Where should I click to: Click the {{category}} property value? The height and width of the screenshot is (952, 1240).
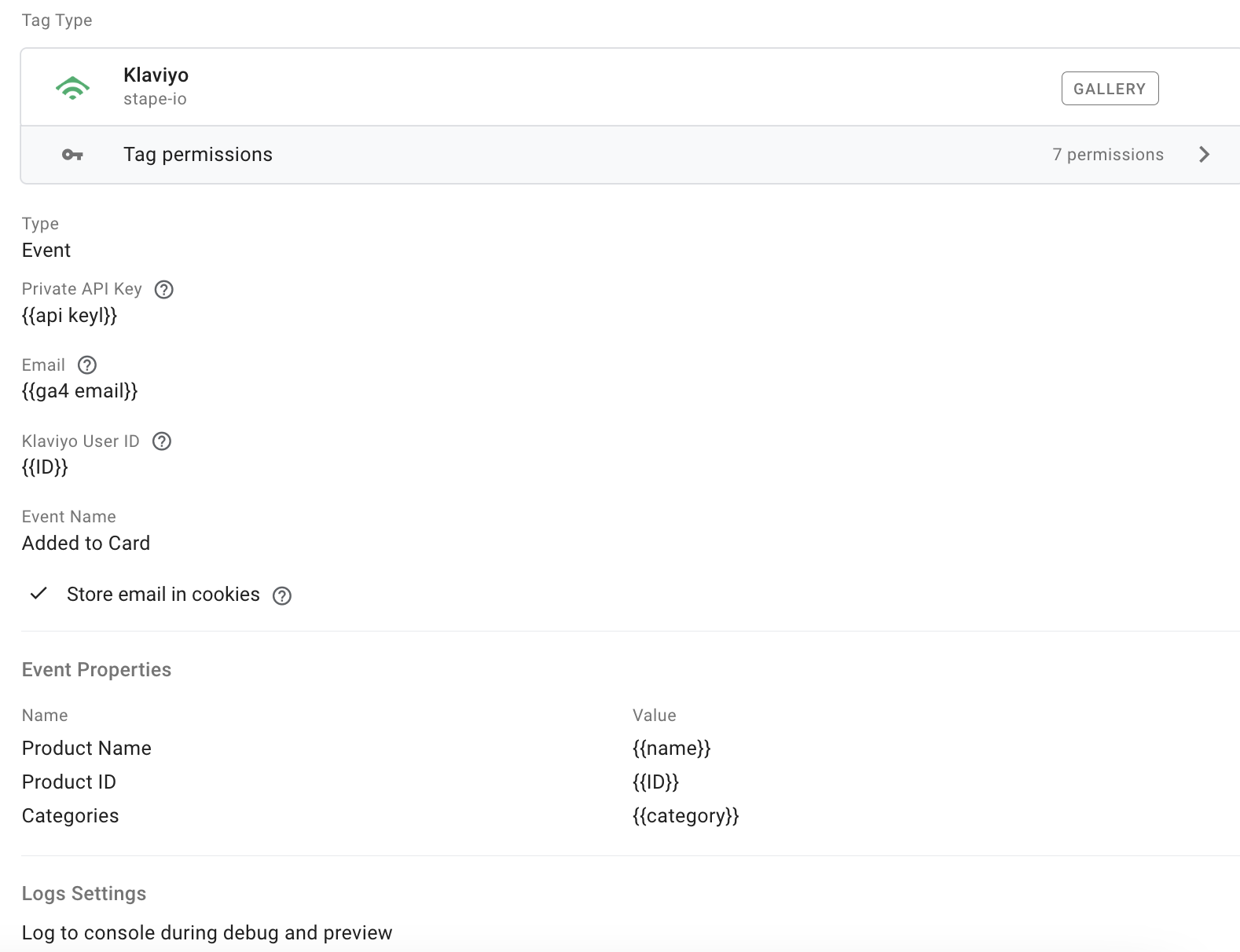tap(685, 816)
